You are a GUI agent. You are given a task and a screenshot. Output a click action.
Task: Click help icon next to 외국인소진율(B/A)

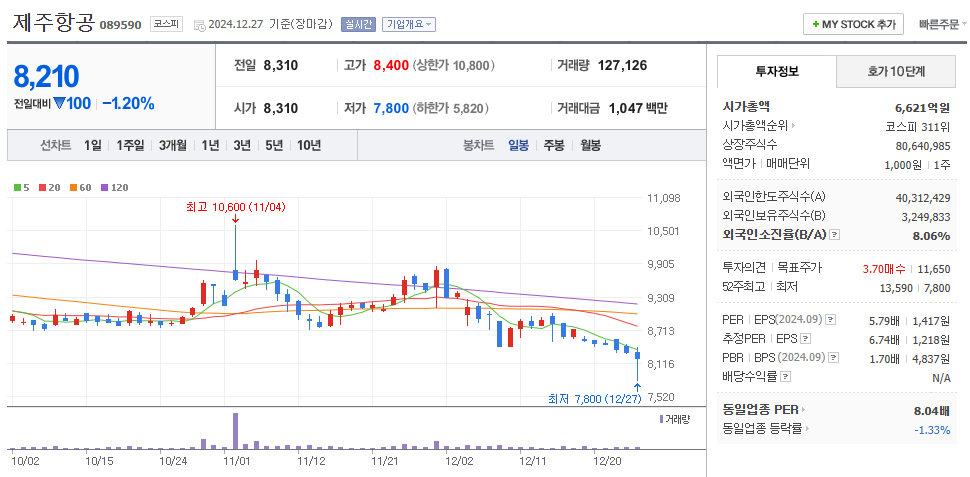point(835,234)
